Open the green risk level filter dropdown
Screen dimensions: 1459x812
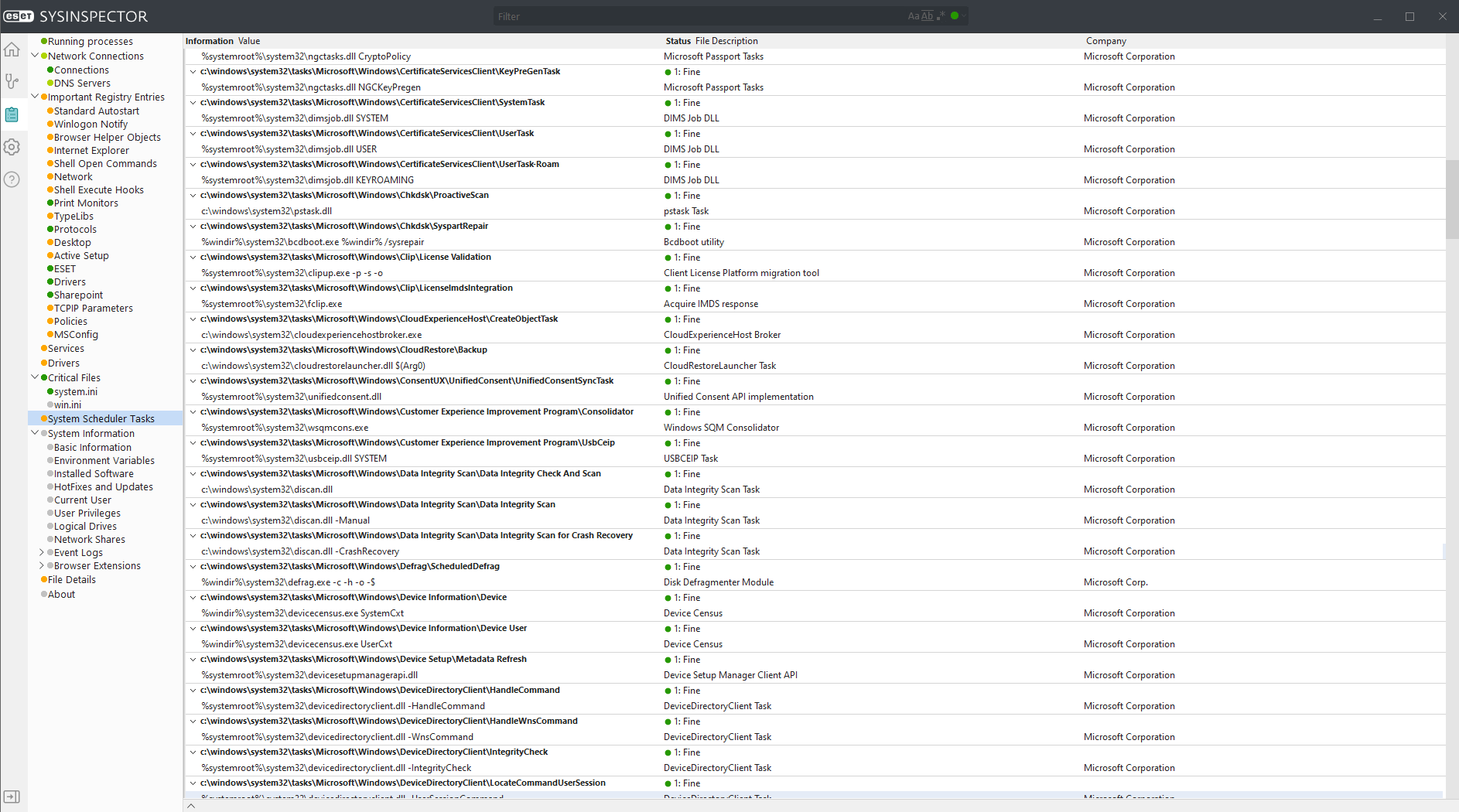[958, 15]
